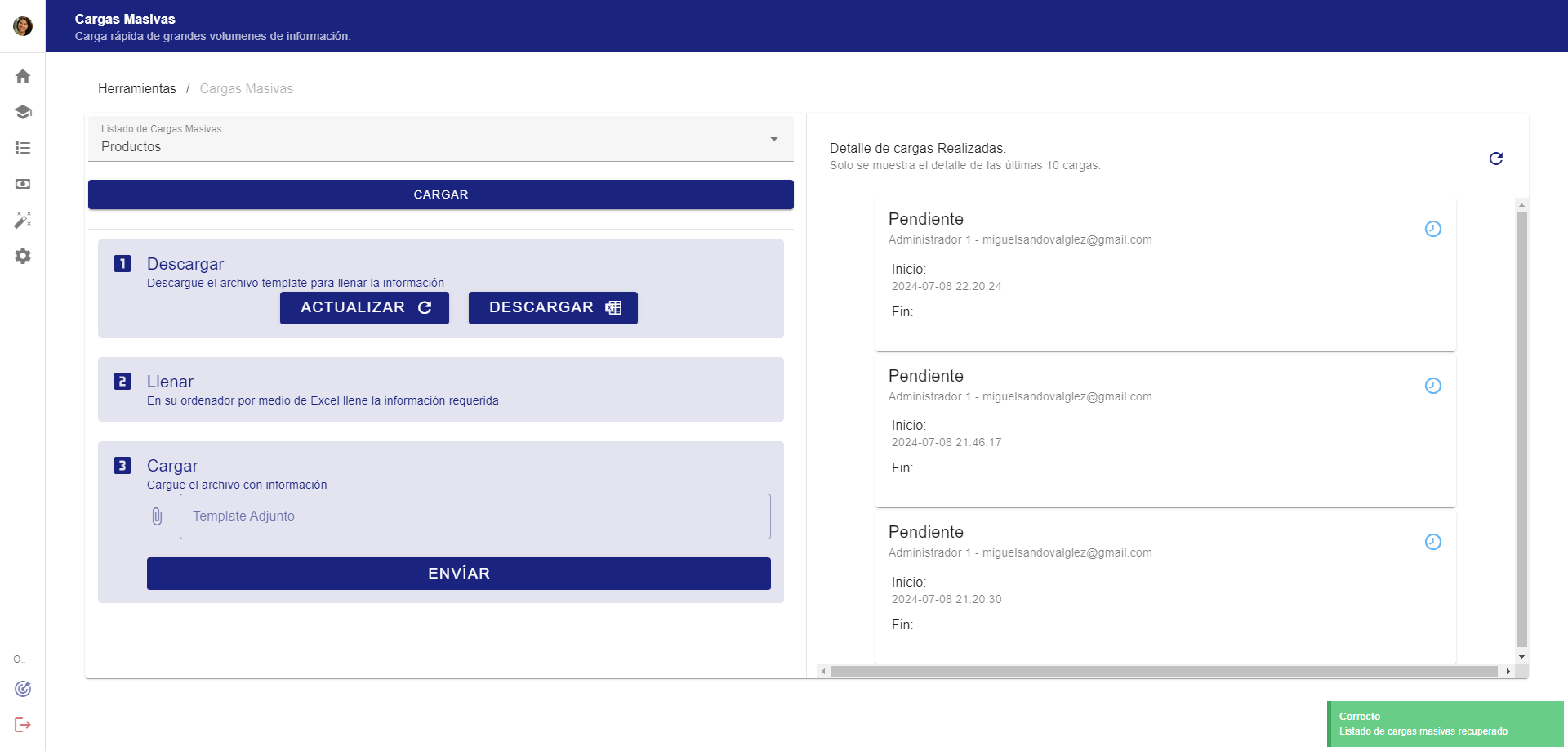Click the 2024-07-08 21:46:17 timestamp
The height and width of the screenshot is (751, 1568).
(x=947, y=442)
